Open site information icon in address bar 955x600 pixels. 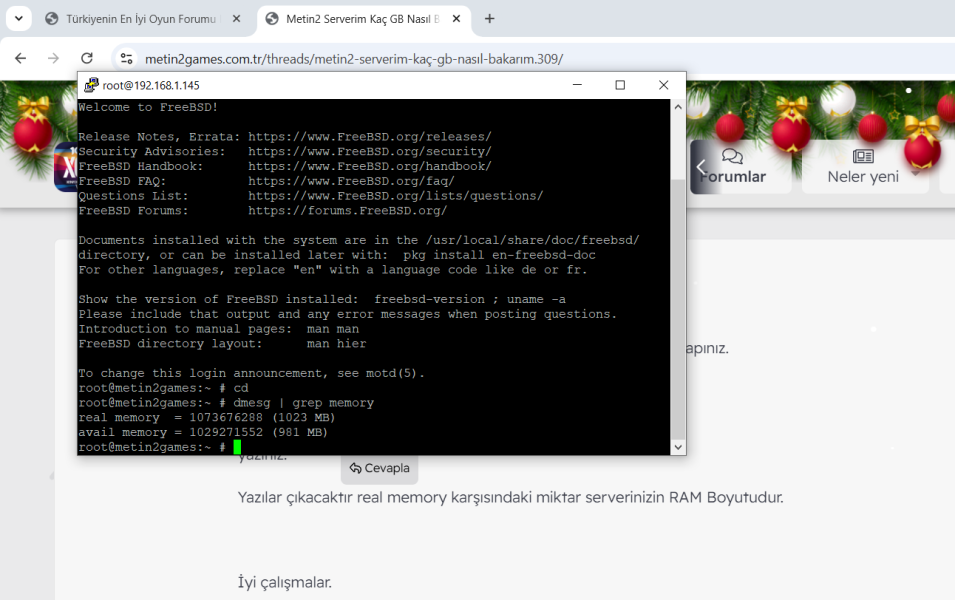click(126, 59)
